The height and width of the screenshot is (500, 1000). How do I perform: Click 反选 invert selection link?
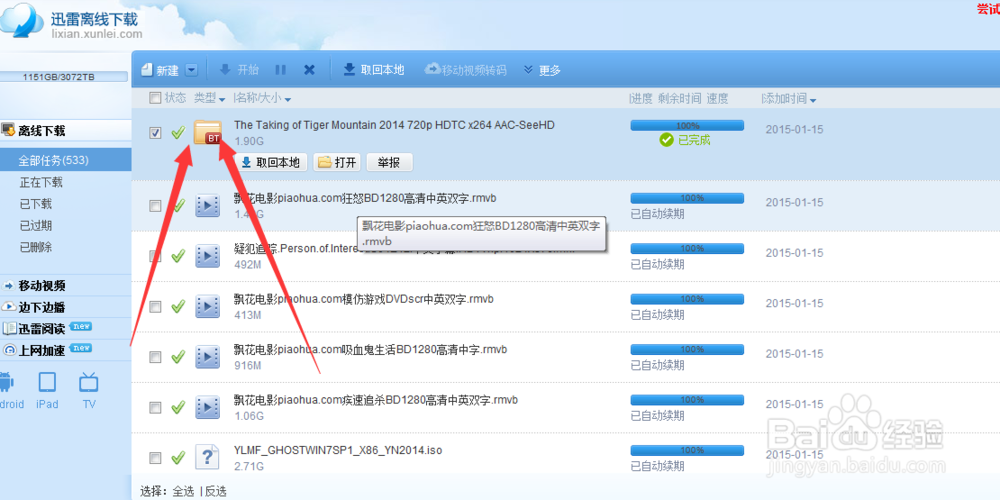[x=216, y=491]
